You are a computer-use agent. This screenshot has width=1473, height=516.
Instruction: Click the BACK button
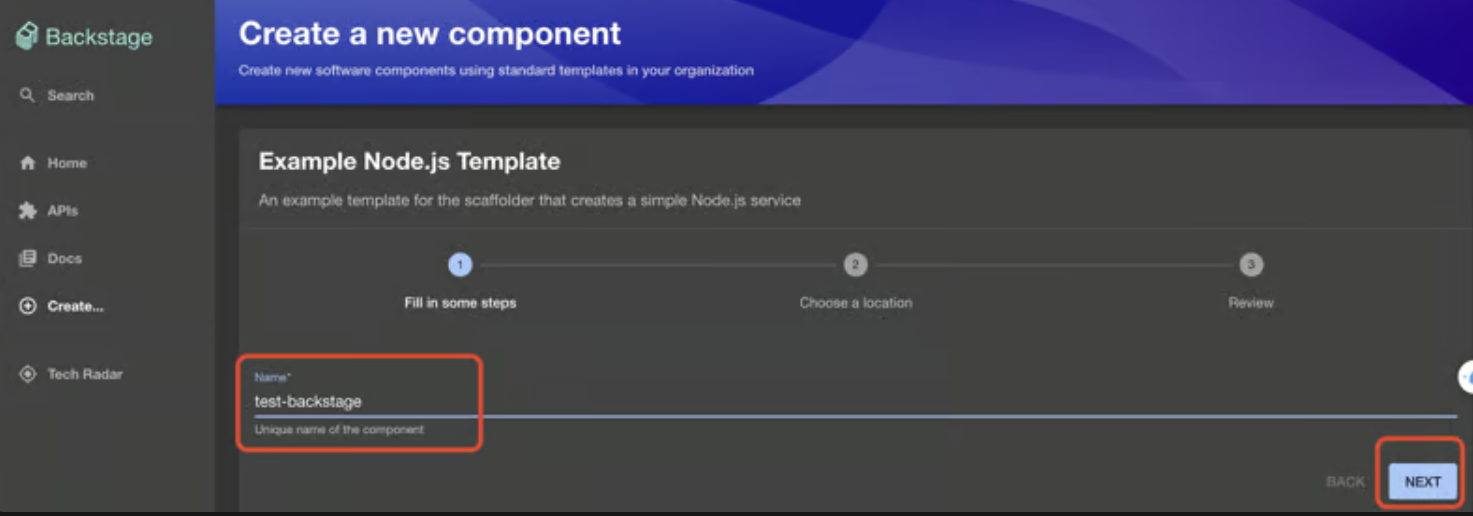click(x=1345, y=482)
